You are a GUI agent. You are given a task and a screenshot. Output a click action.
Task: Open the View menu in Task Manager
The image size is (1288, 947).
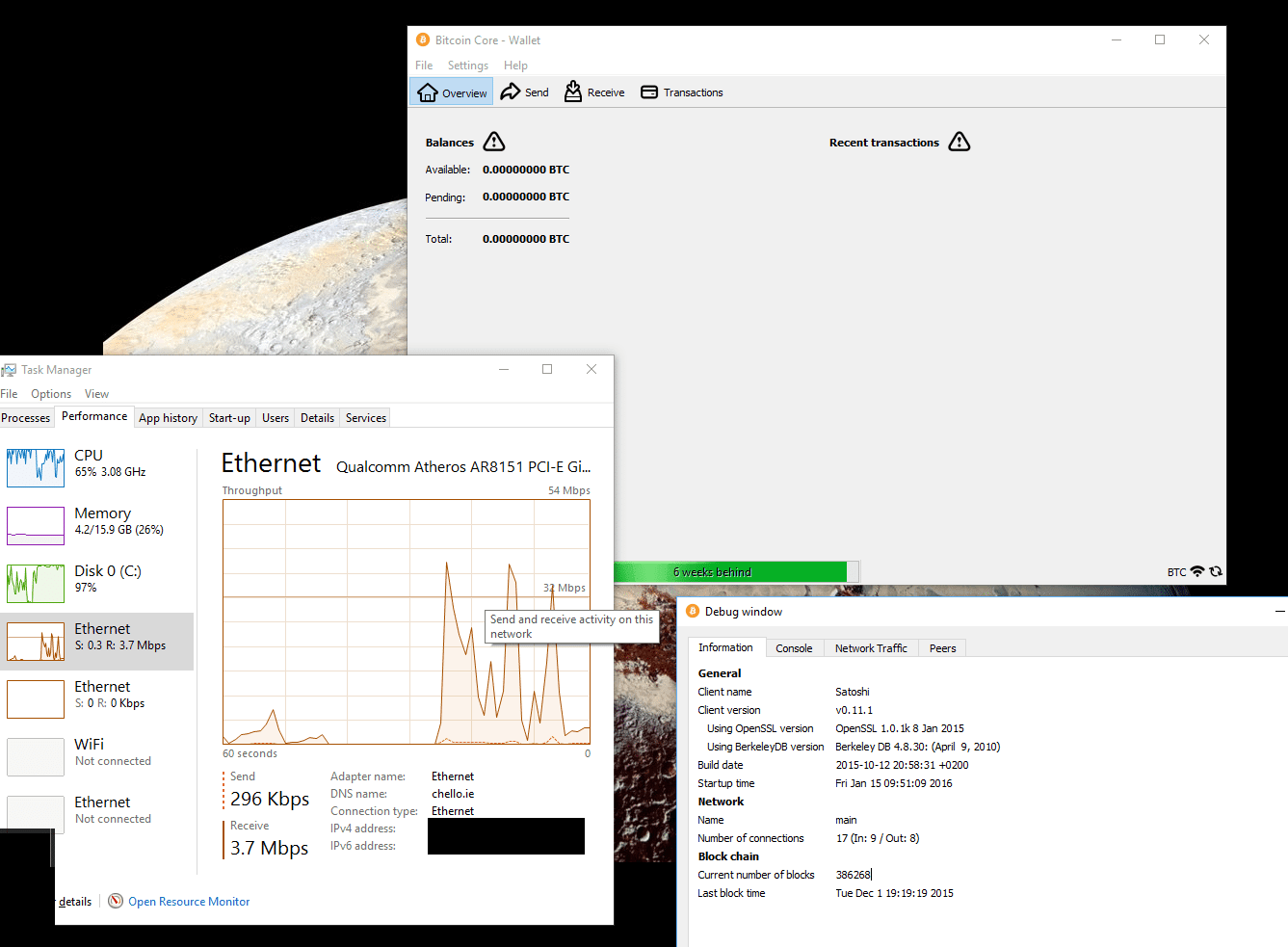pos(96,394)
